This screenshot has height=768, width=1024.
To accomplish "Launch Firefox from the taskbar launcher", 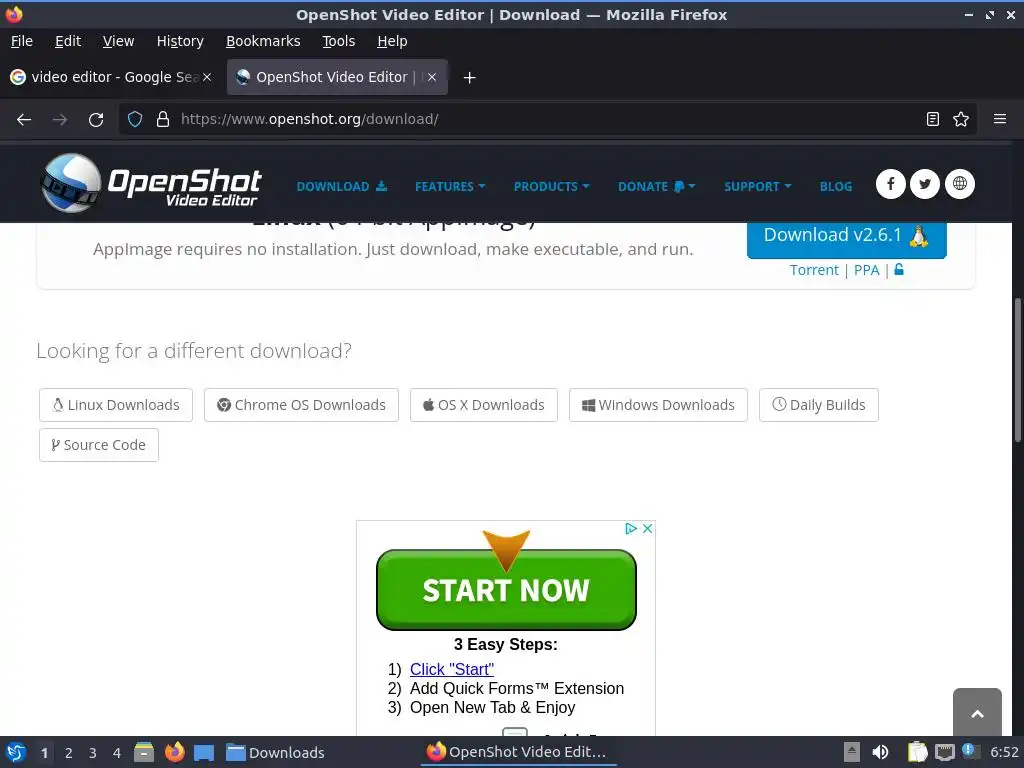I will (x=174, y=752).
